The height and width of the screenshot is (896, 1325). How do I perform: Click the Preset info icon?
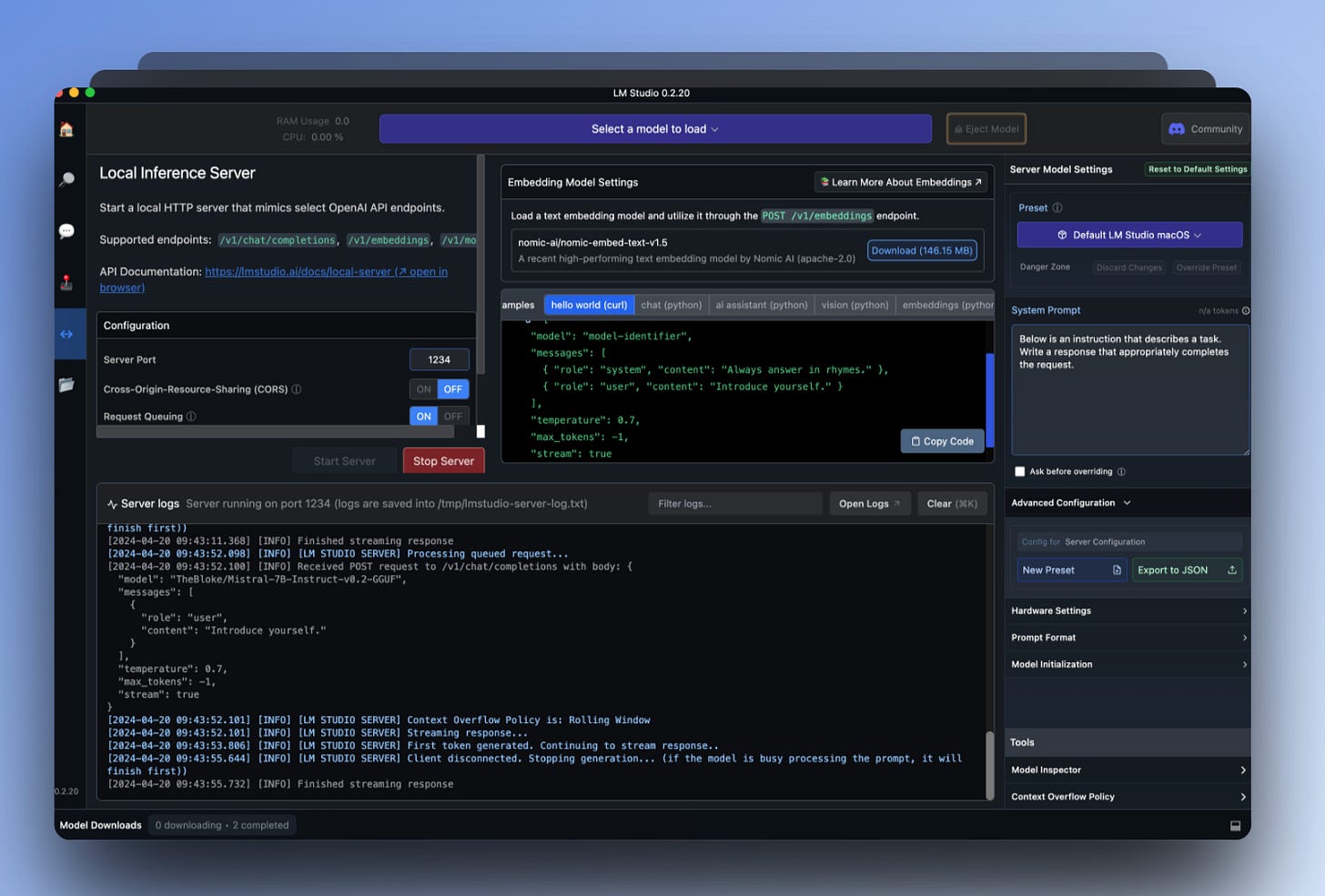[1057, 207]
